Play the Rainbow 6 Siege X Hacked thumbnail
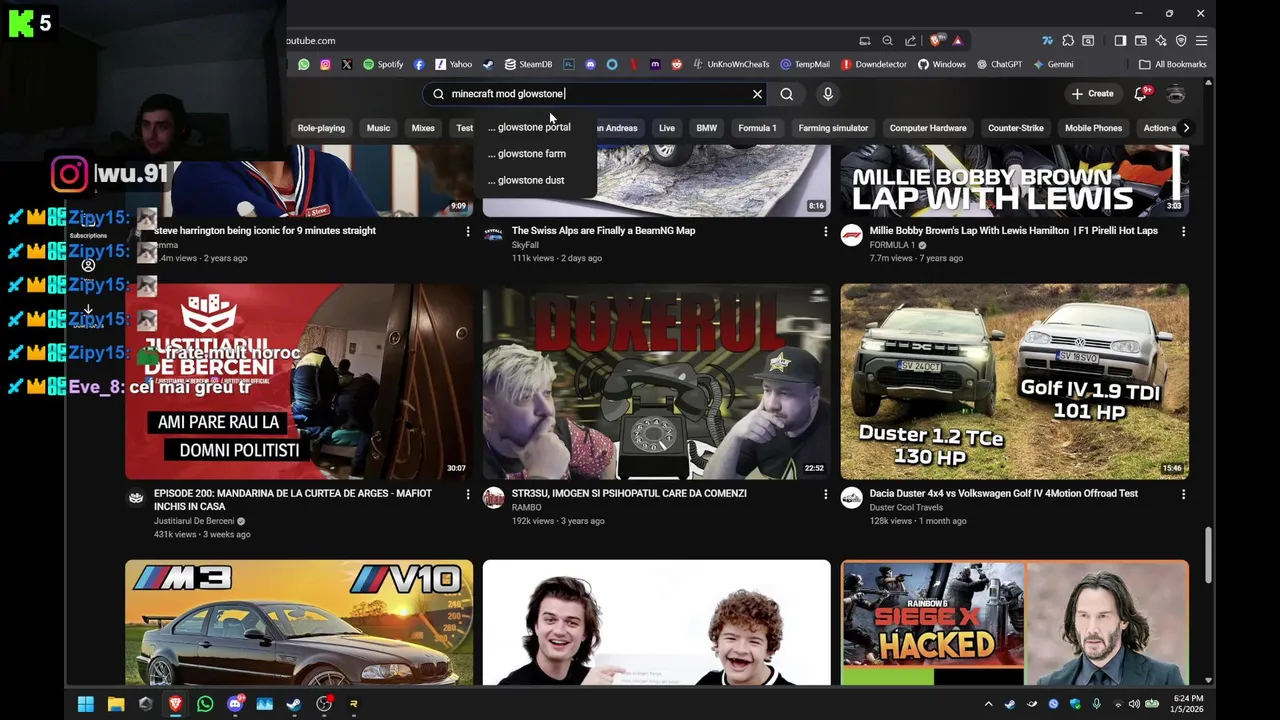The image size is (1280, 720). [x=1014, y=622]
